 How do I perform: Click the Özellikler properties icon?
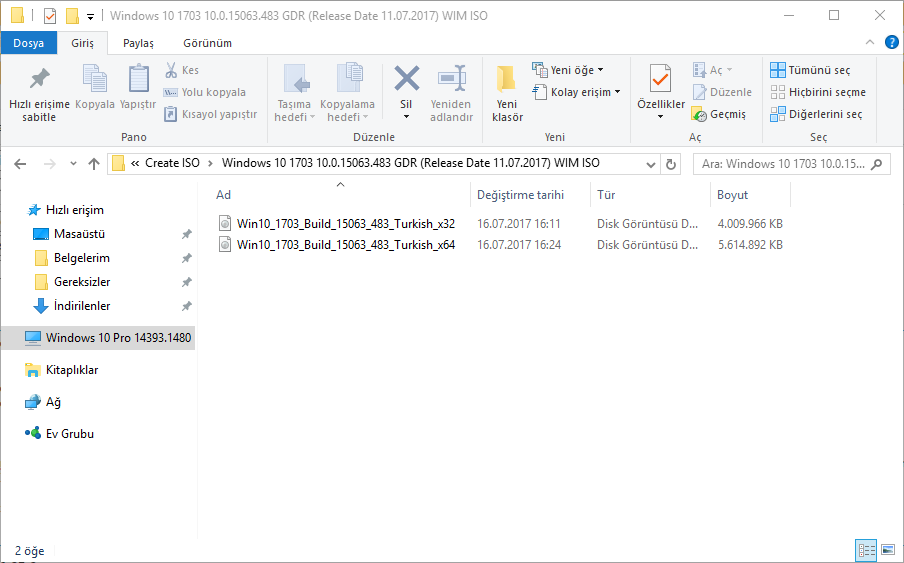pyautogui.click(x=661, y=78)
